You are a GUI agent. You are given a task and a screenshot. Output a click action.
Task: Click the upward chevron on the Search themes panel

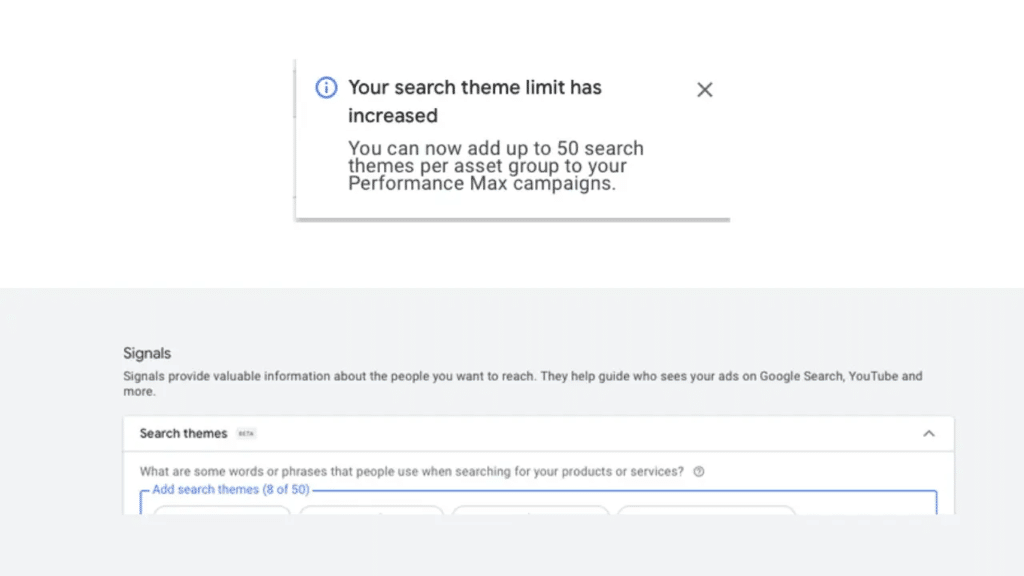(x=928, y=433)
